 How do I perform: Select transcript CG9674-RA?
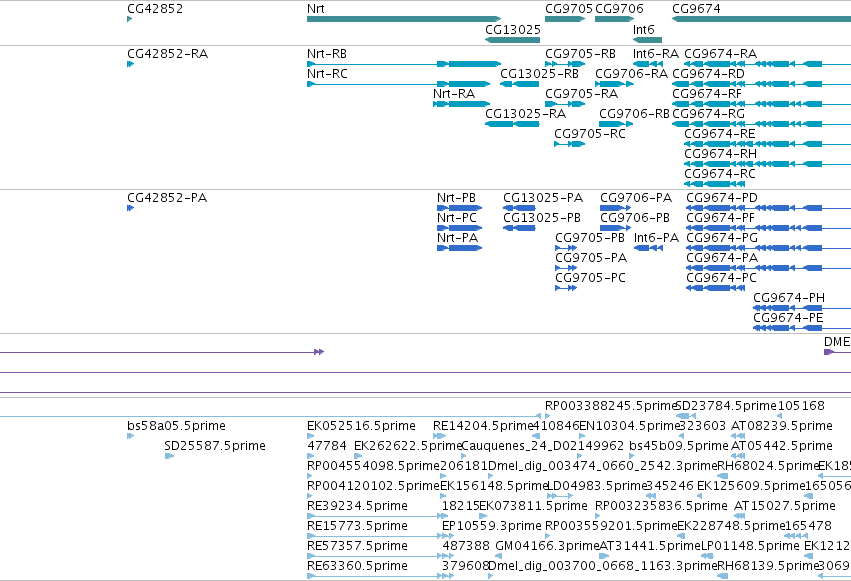pos(767,64)
